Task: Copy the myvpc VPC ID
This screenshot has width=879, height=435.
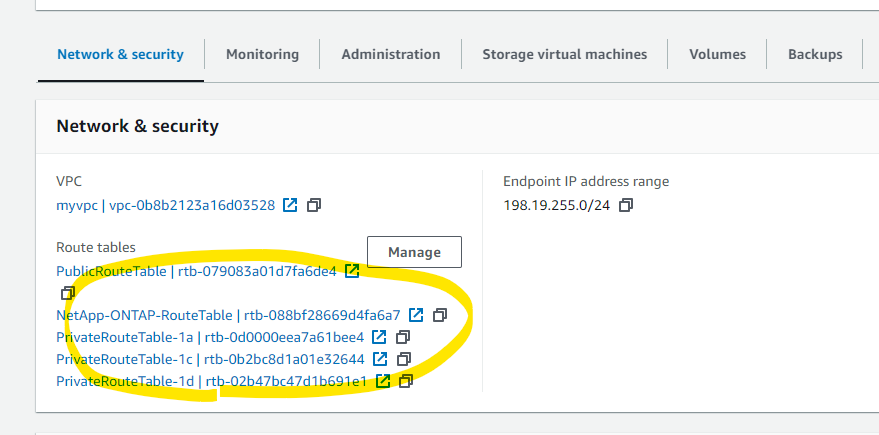Action: tap(314, 205)
